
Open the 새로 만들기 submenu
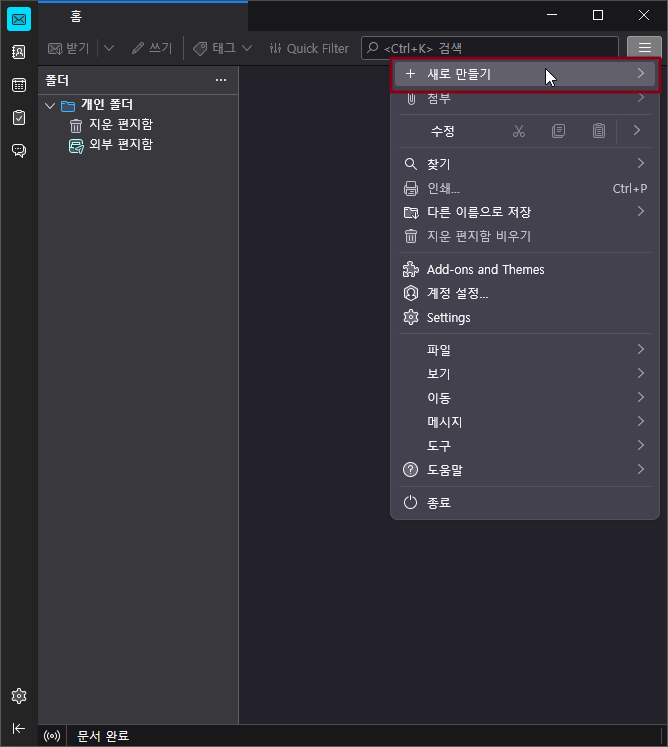tap(525, 74)
